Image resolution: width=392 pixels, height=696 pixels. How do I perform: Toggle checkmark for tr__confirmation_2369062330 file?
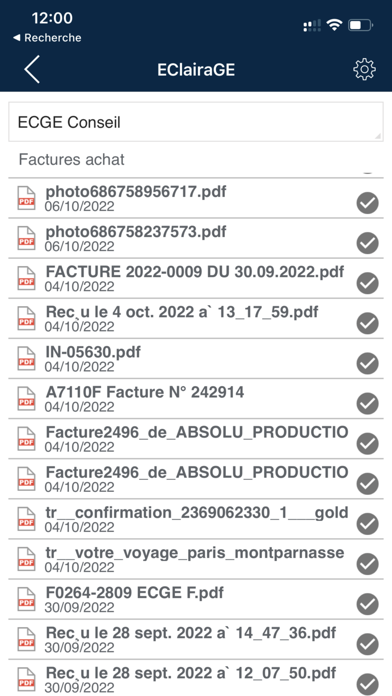click(368, 524)
